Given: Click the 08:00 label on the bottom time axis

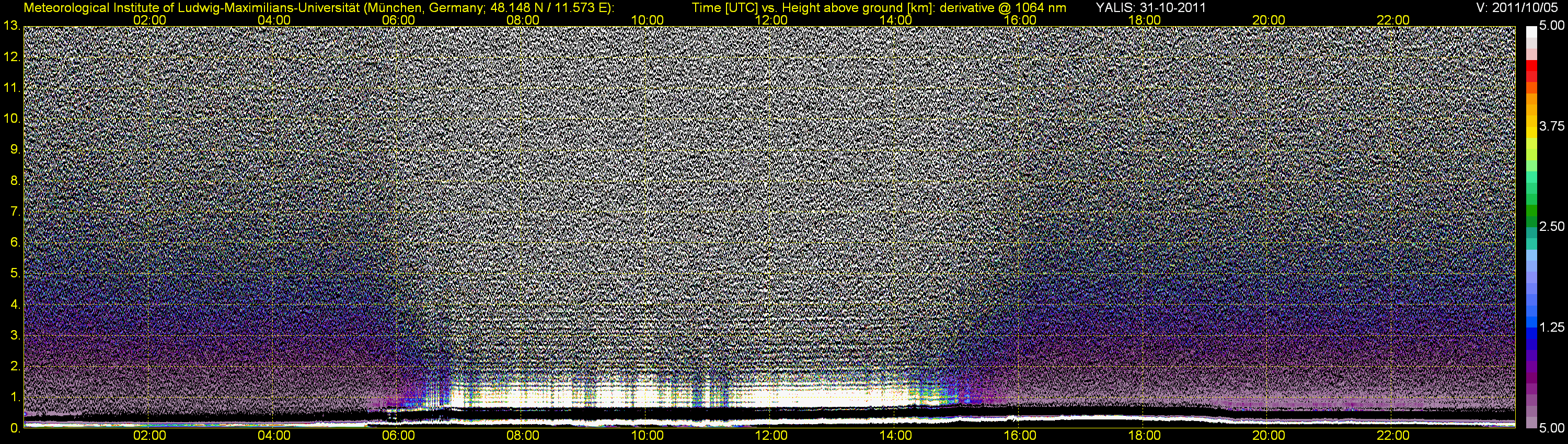Looking at the screenshot, I should (x=523, y=436).
